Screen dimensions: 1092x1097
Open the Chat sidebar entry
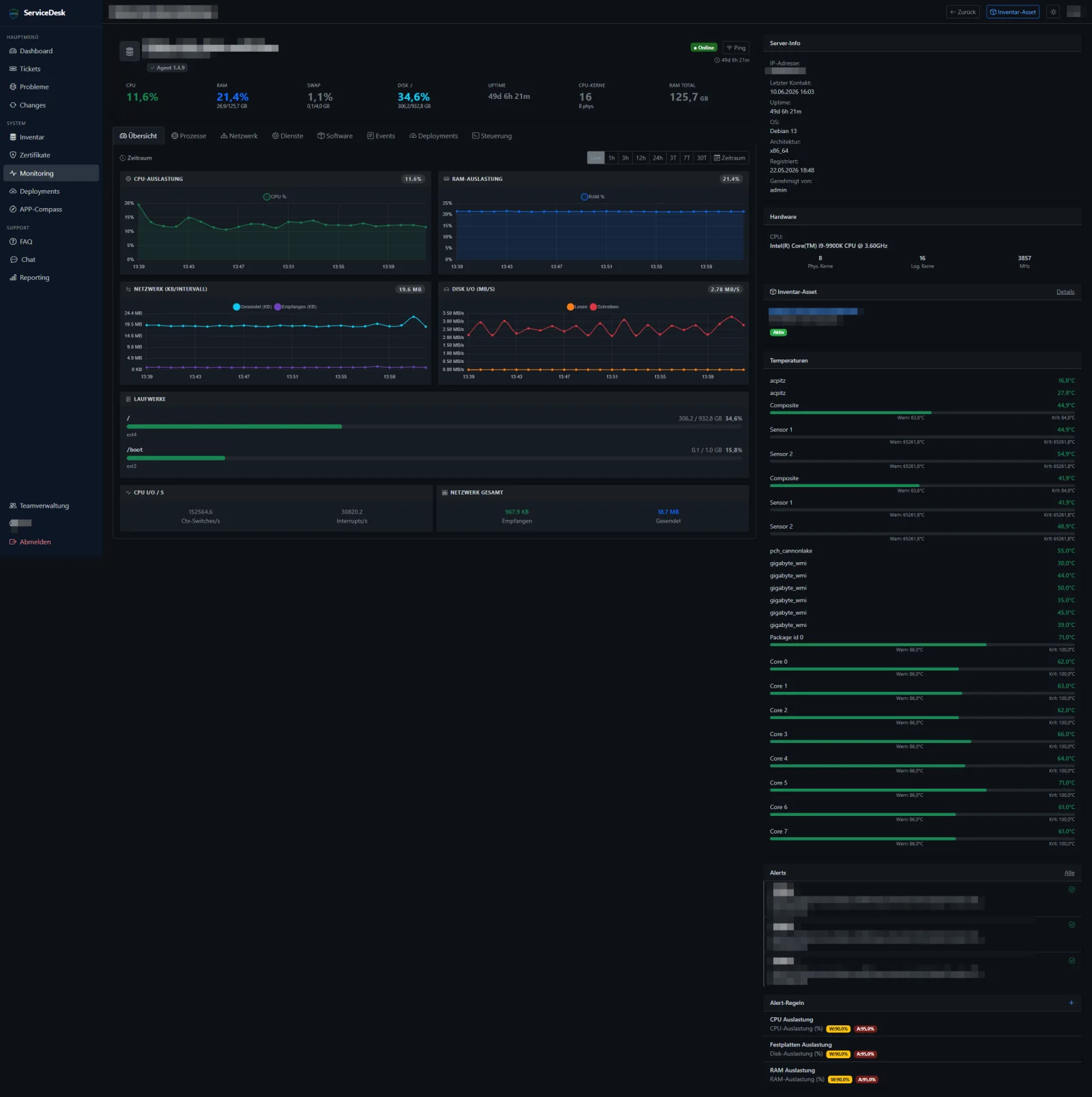pos(51,259)
